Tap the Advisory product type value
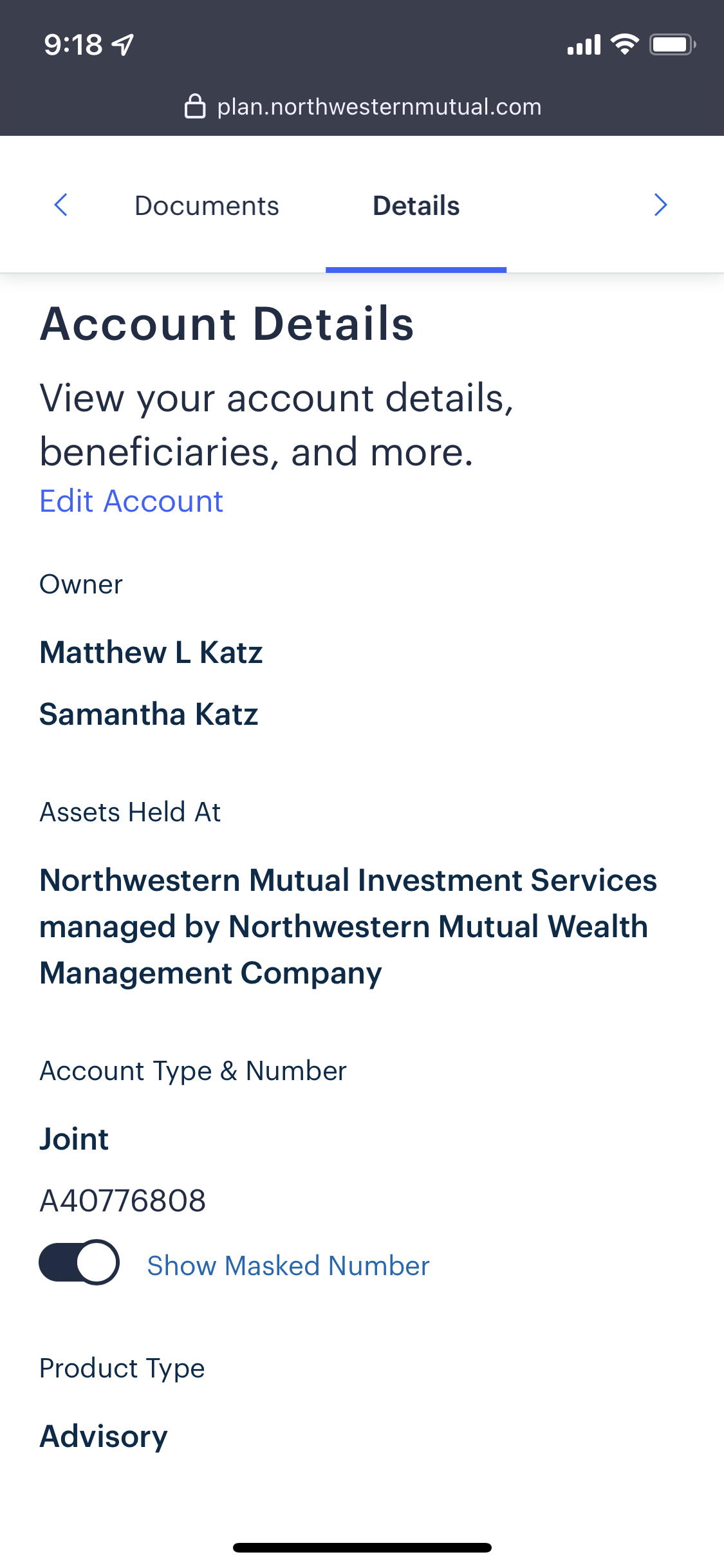This screenshot has width=724, height=1568. (104, 1436)
